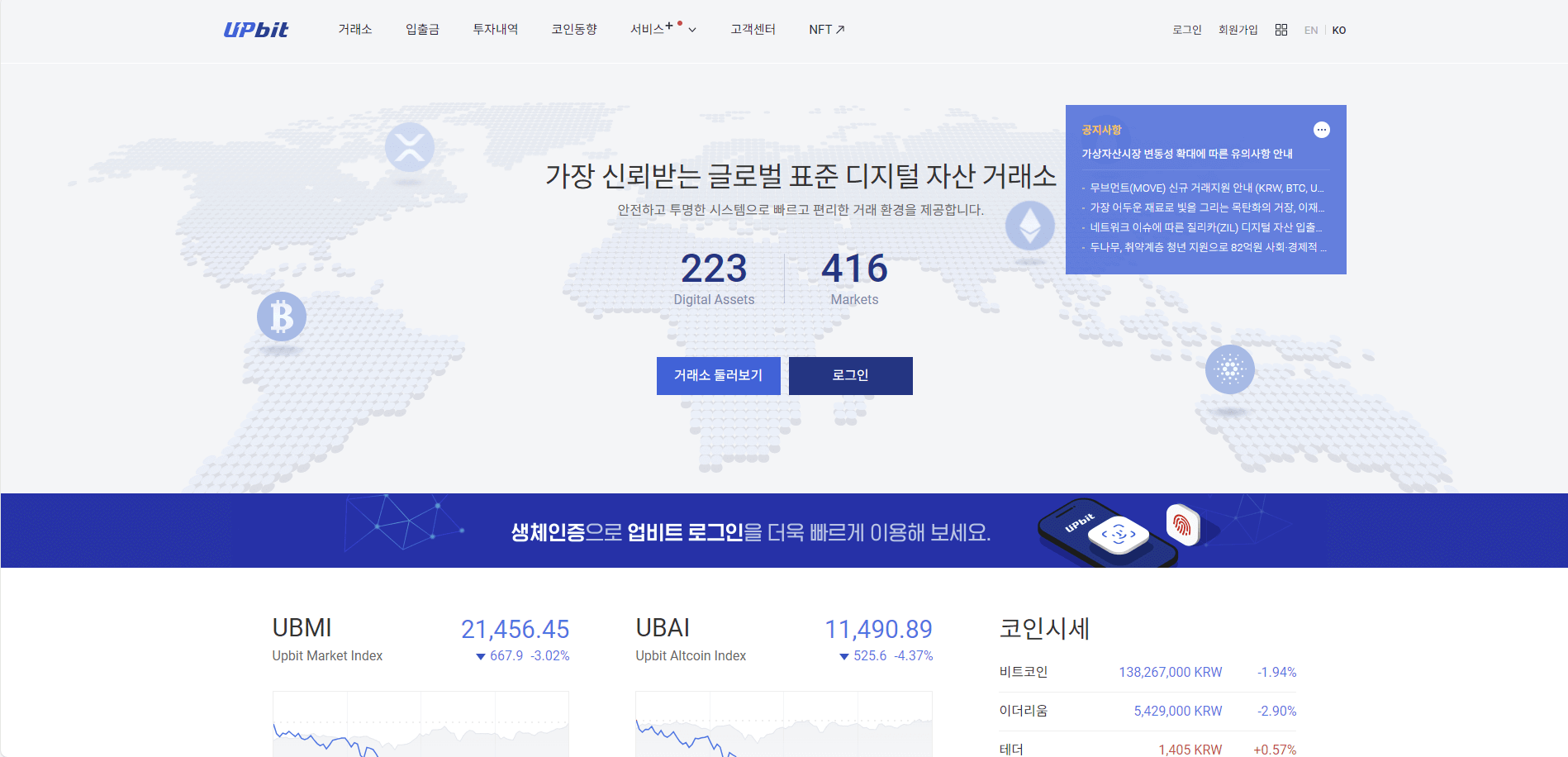
Task: Click the 입출금 navigation tab
Action: (421, 29)
